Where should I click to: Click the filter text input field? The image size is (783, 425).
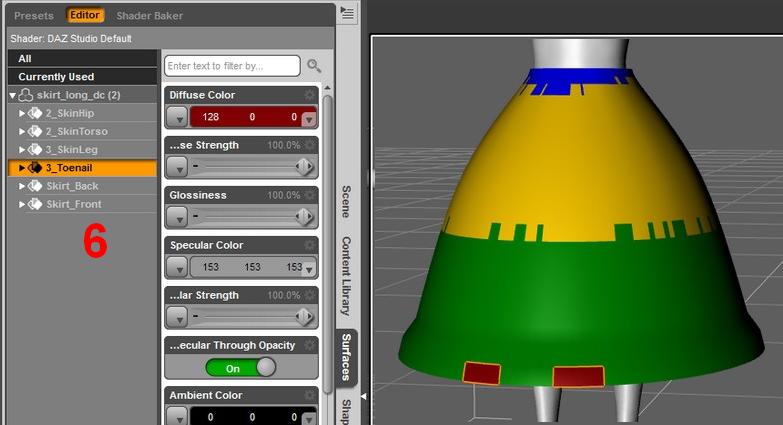coord(232,65)
